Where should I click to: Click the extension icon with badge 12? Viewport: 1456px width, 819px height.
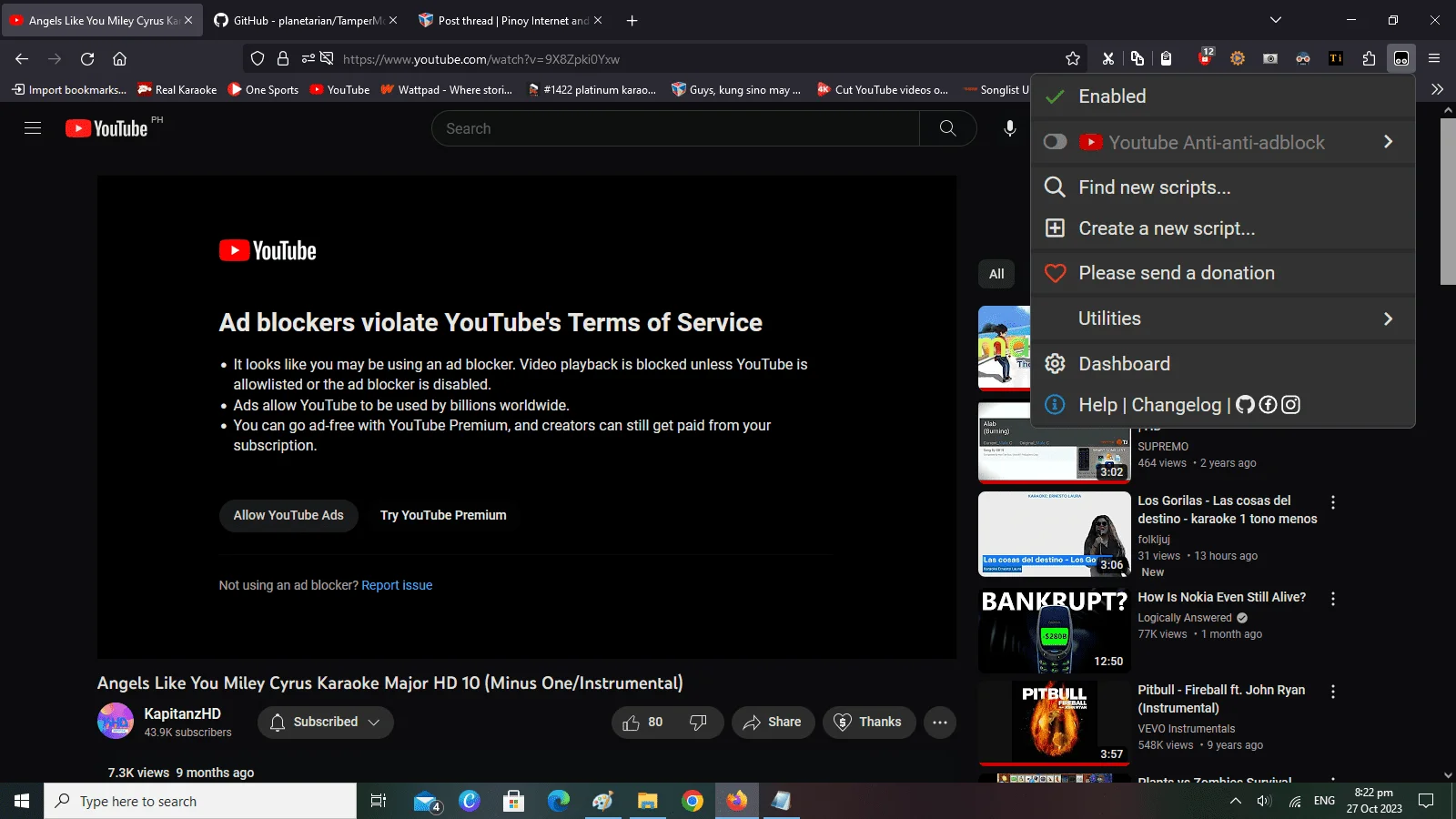coord(1205,58)
